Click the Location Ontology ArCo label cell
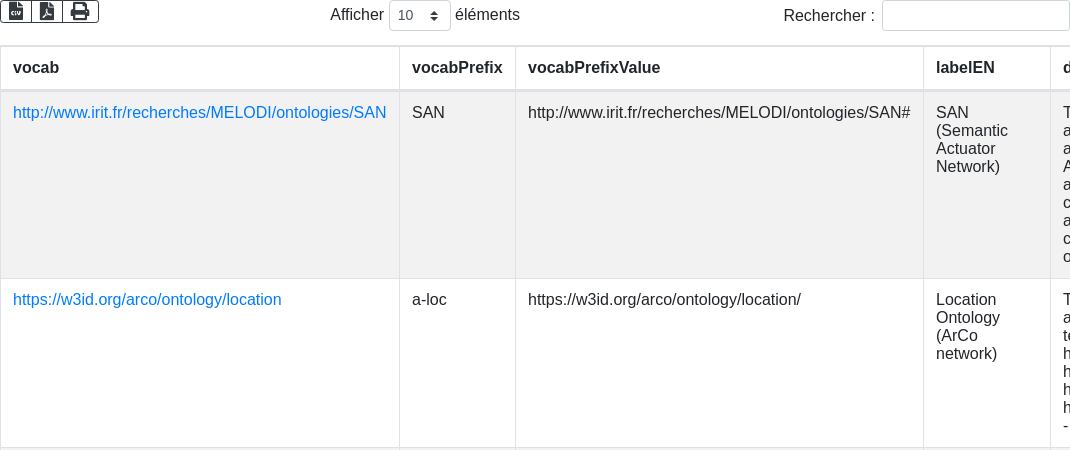 point(968,326)
